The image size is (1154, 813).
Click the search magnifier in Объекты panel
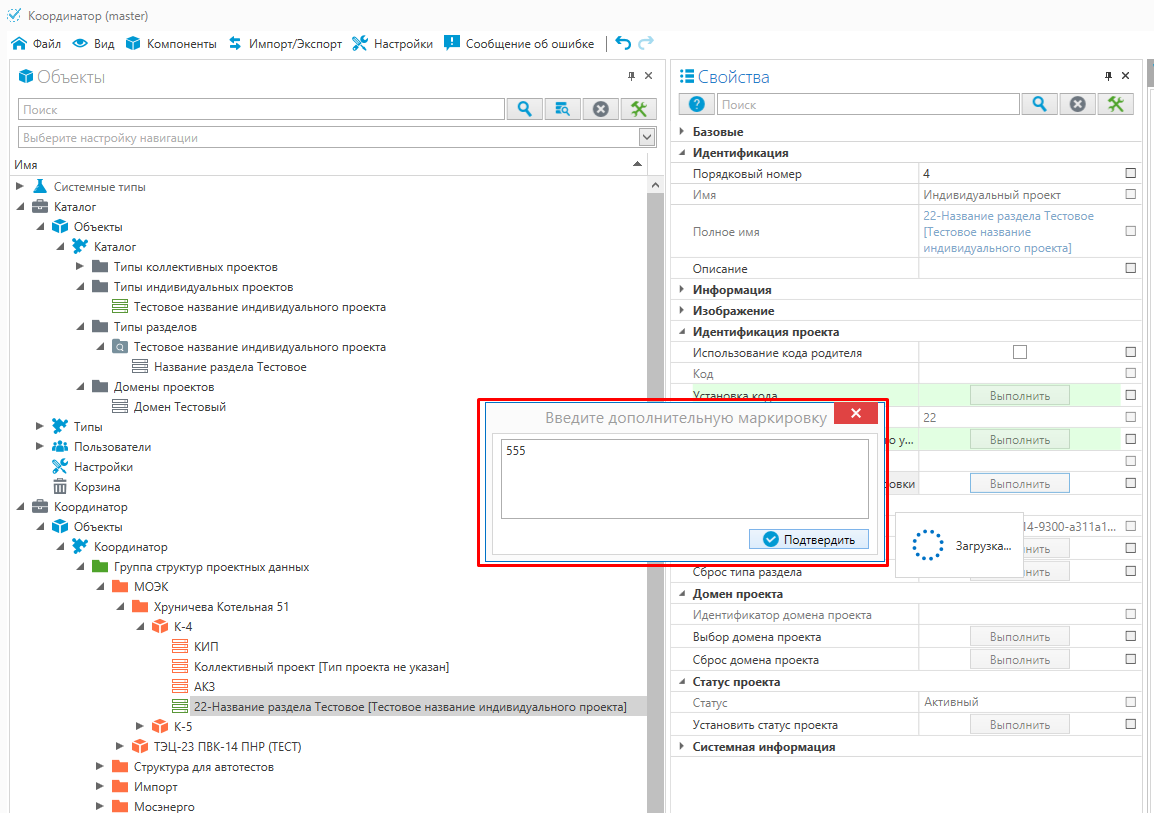coord(524,109)
